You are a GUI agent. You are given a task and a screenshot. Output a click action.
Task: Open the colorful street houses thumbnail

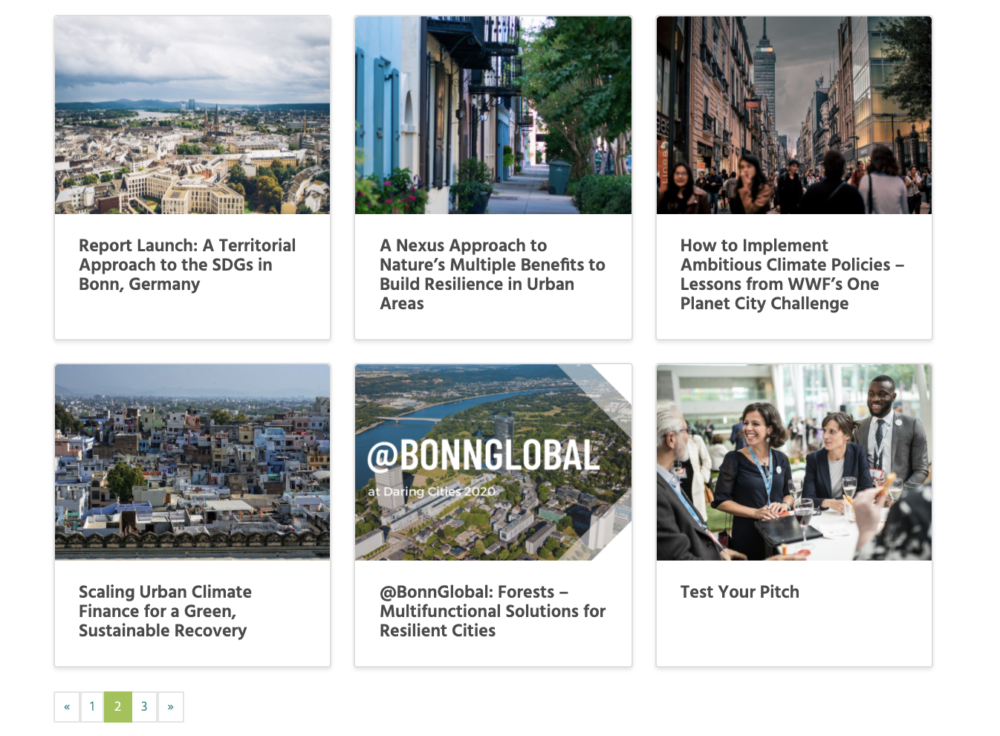[x=493, y=115]
